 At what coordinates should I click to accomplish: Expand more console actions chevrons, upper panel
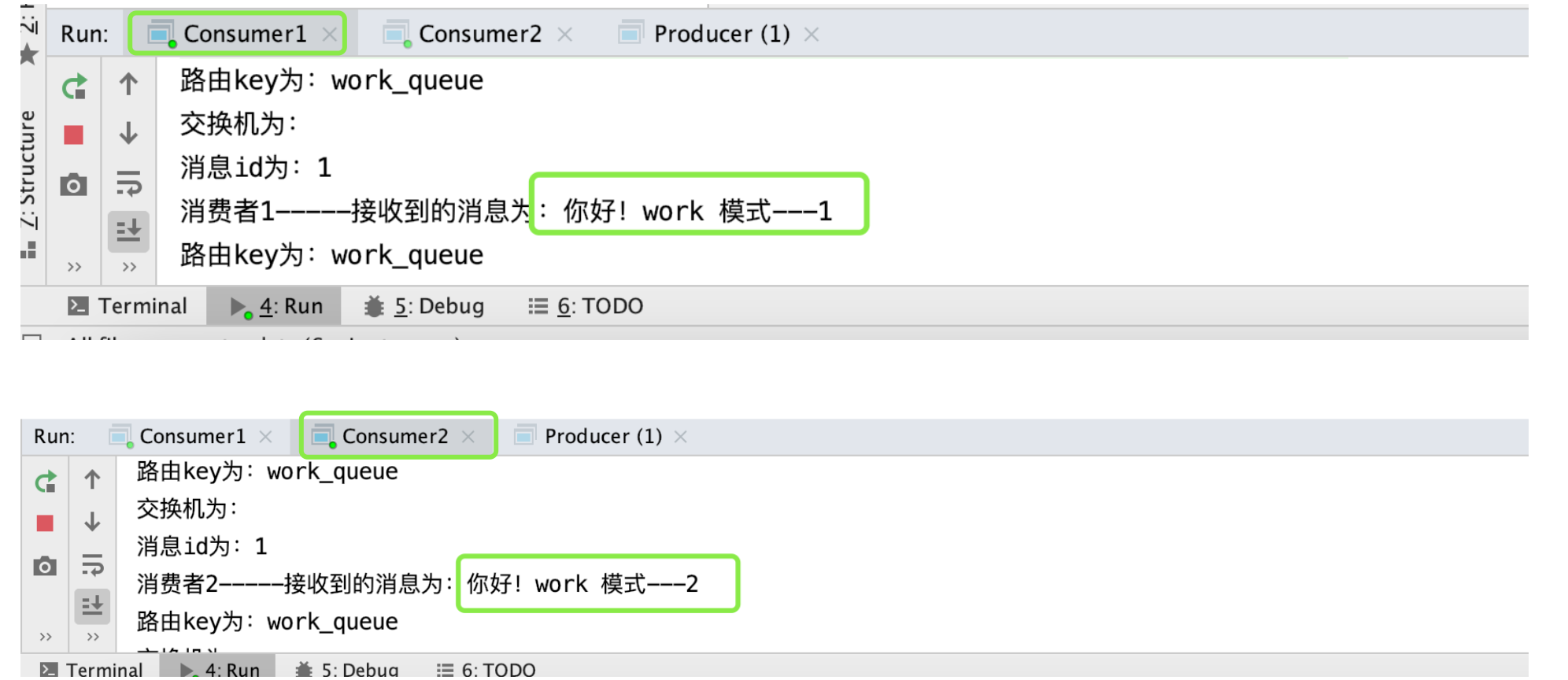(x=129, y=267)
